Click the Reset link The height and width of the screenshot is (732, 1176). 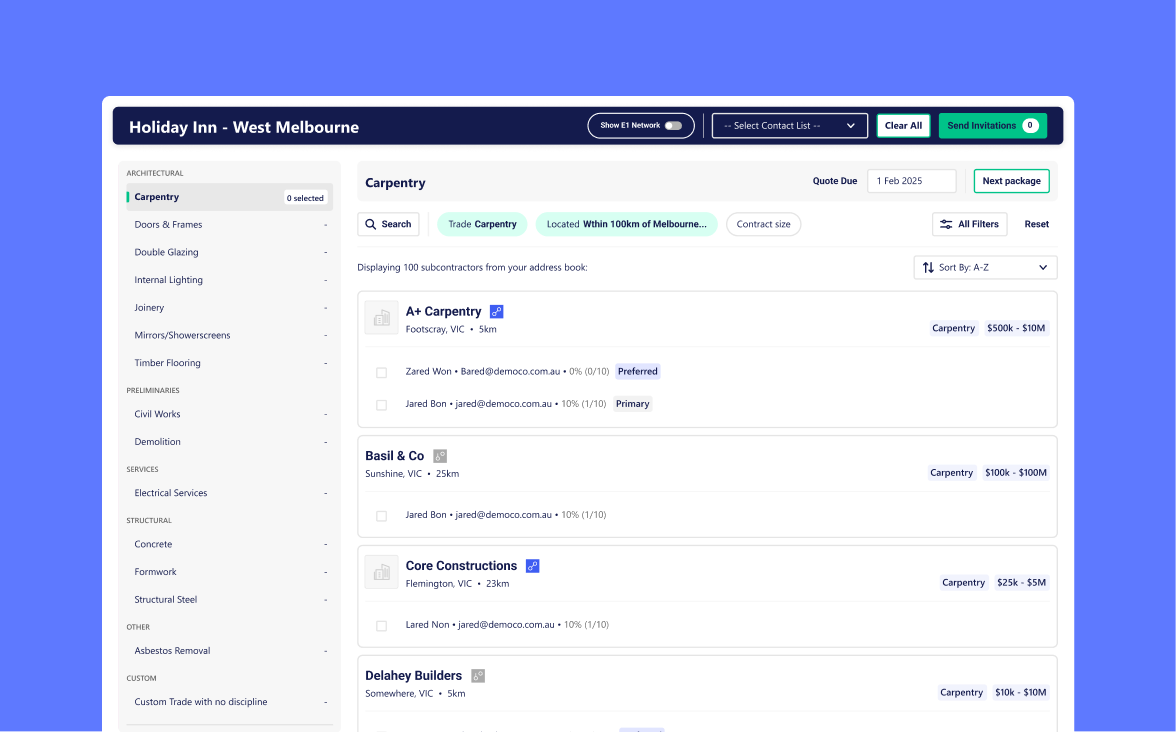pos(1036,224)
